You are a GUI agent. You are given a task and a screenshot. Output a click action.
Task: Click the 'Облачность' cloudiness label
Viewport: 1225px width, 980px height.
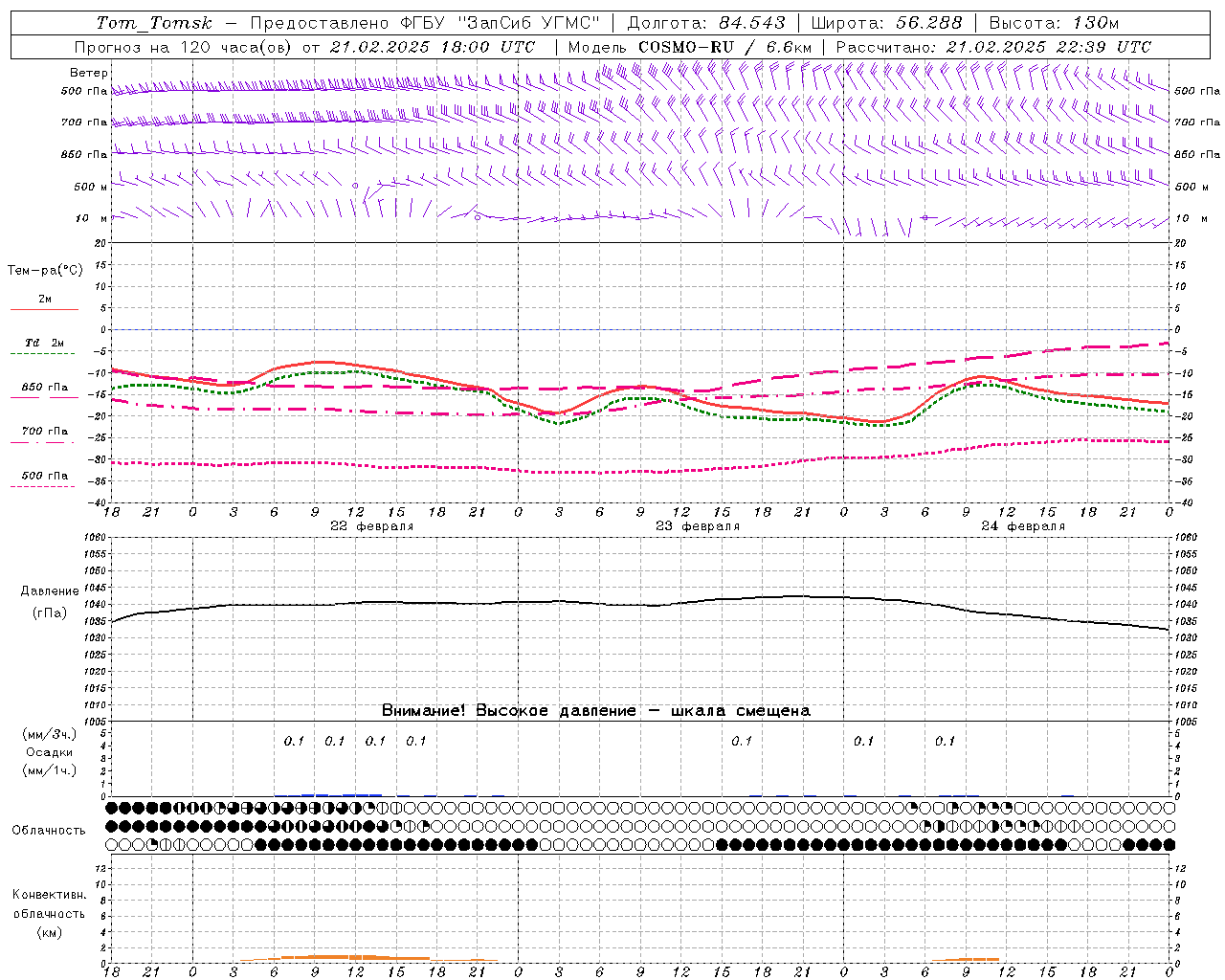pos(49,831)
